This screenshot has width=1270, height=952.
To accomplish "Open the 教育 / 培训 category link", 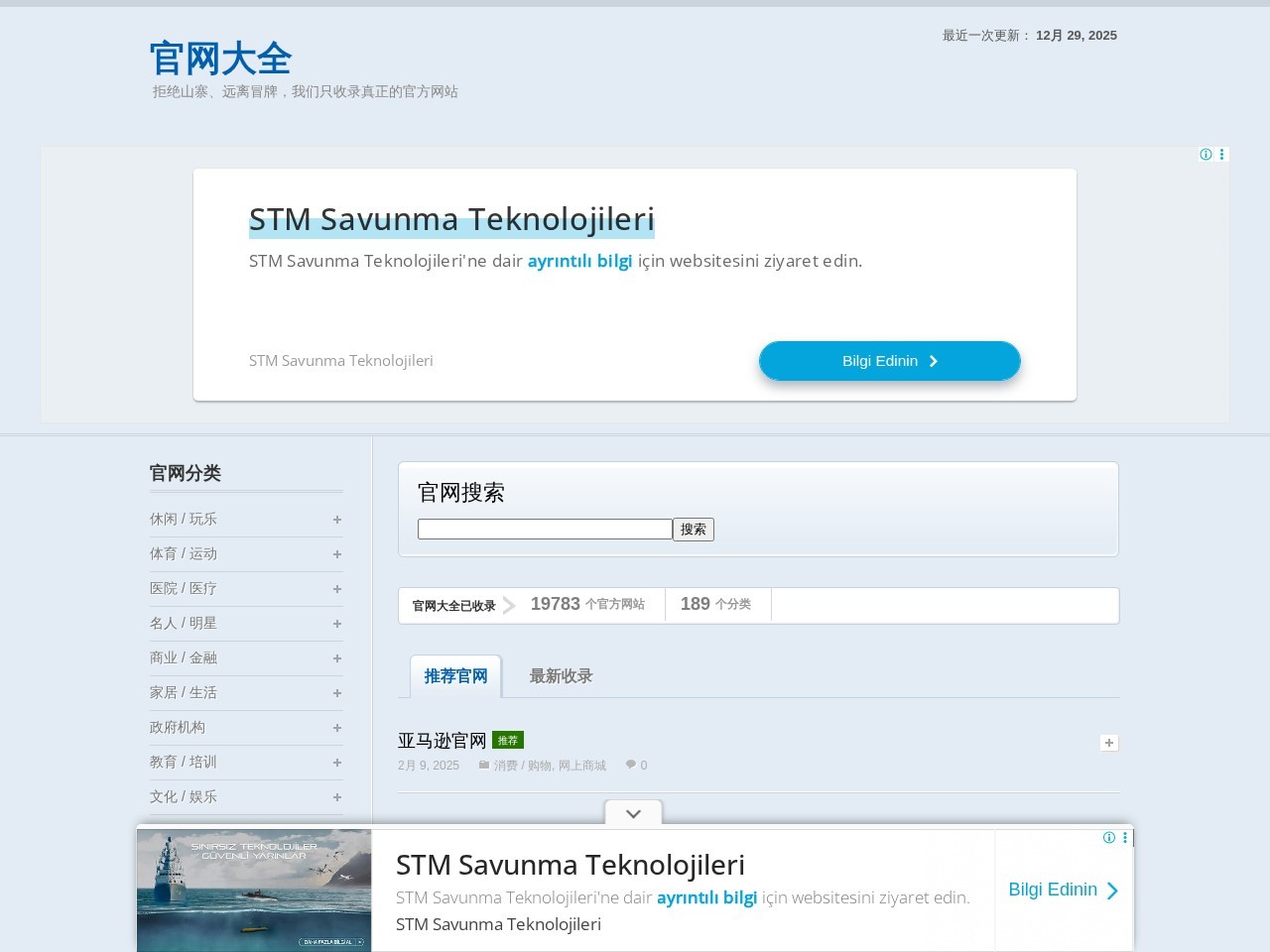I will click(x=184, y=762).
